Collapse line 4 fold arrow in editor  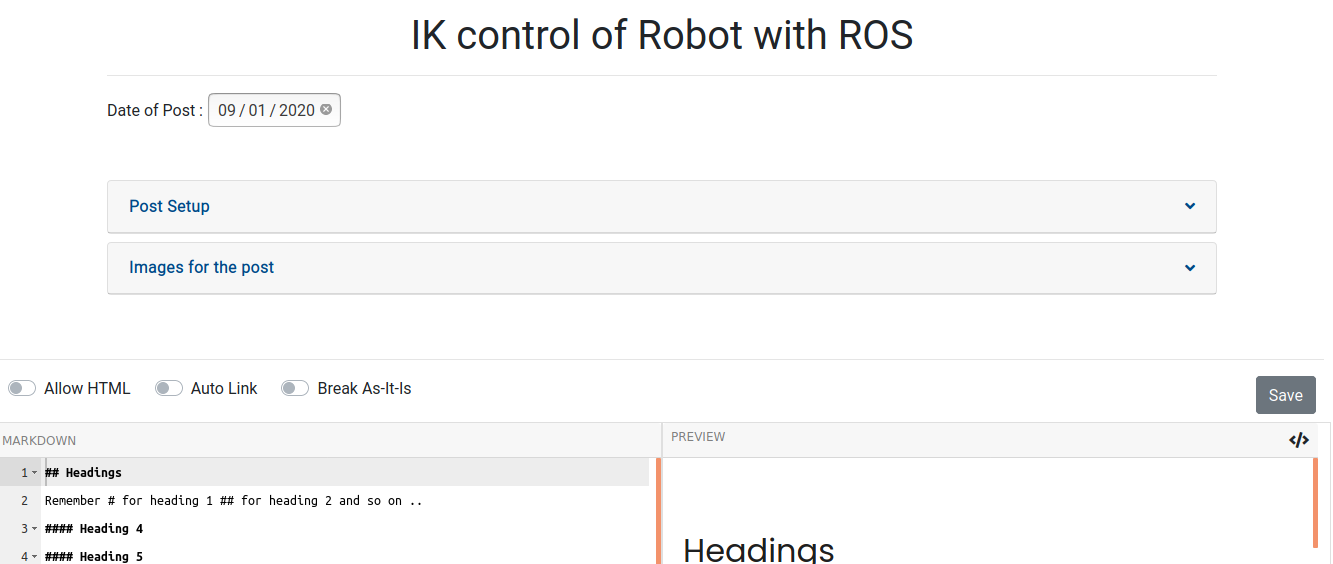point(34,556)
